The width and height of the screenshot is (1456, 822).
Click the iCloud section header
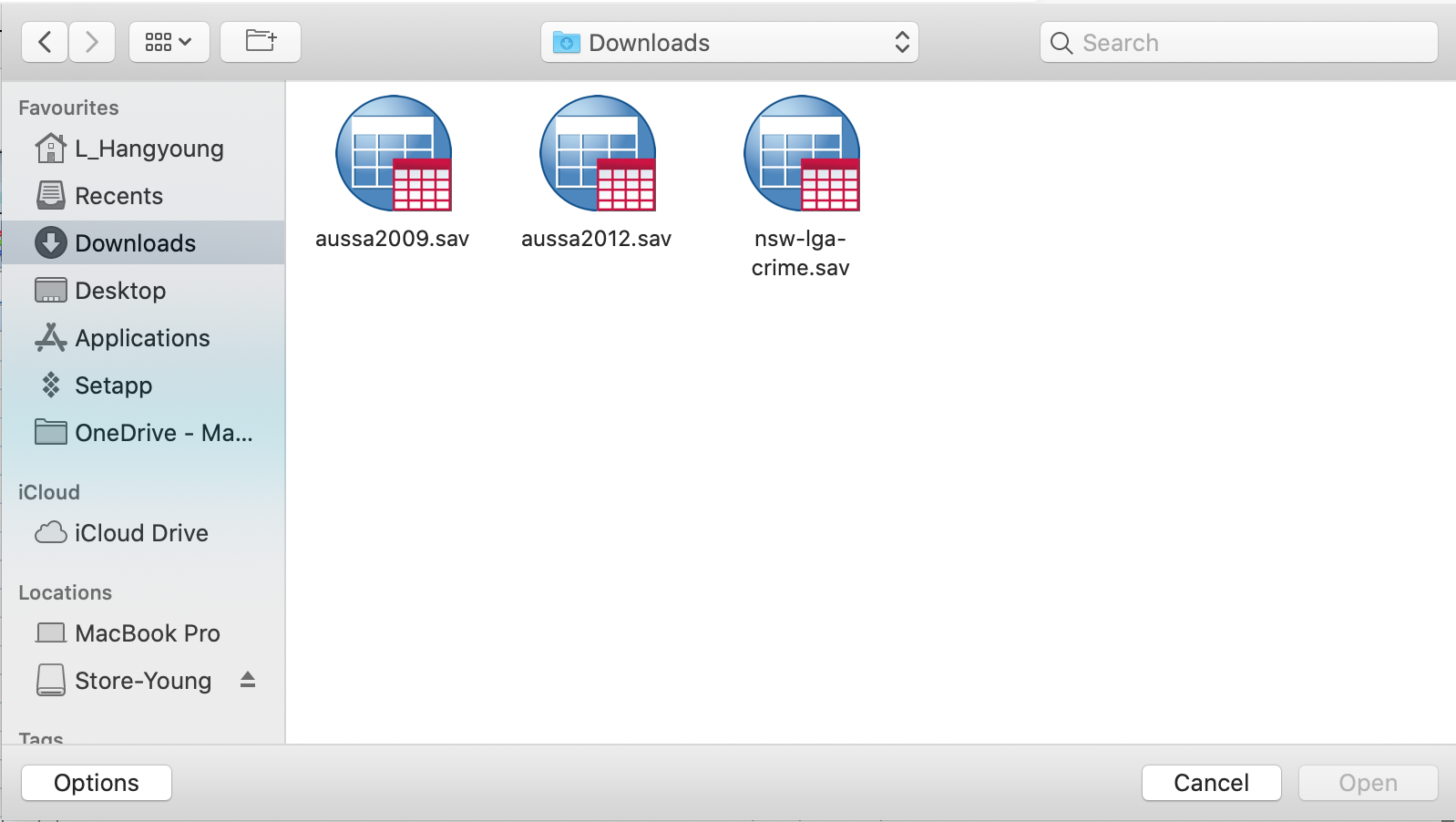49,492
